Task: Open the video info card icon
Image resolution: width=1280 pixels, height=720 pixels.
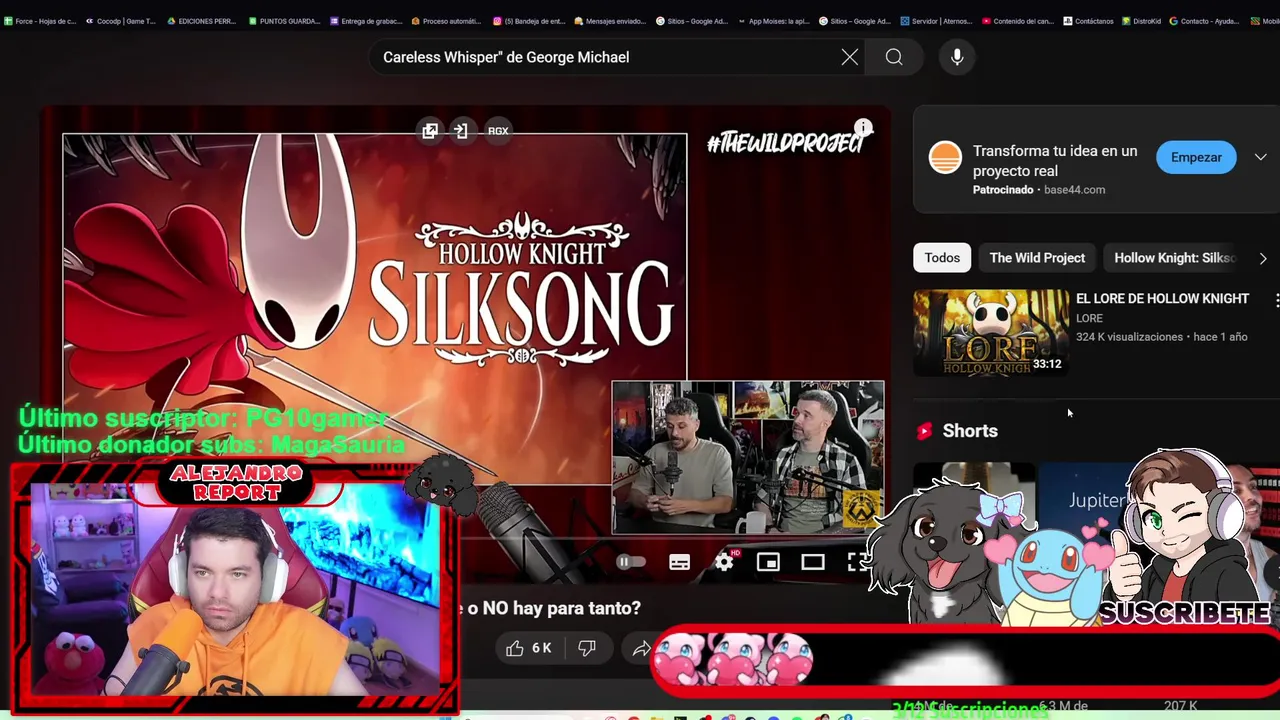Action: [x=863, y=128]
